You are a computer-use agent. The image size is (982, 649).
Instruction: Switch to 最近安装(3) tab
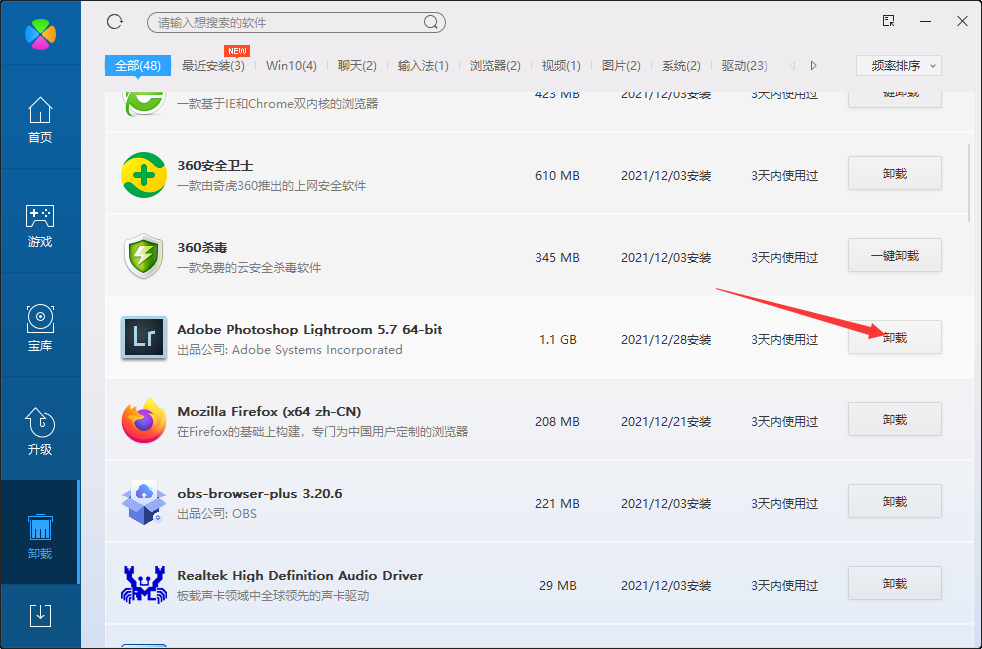(213, 65)
